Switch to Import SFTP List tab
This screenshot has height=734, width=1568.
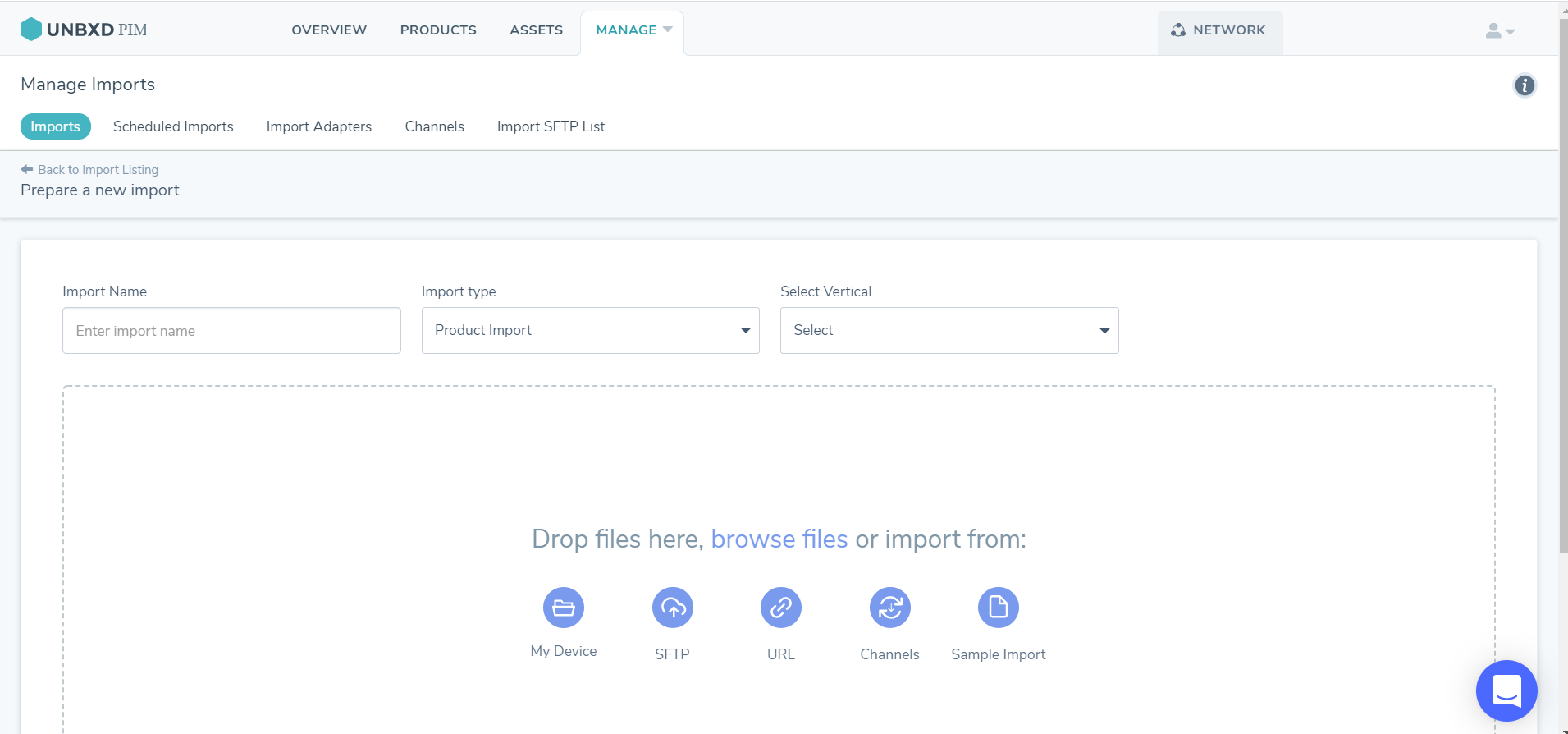click(x=551, y=126)
